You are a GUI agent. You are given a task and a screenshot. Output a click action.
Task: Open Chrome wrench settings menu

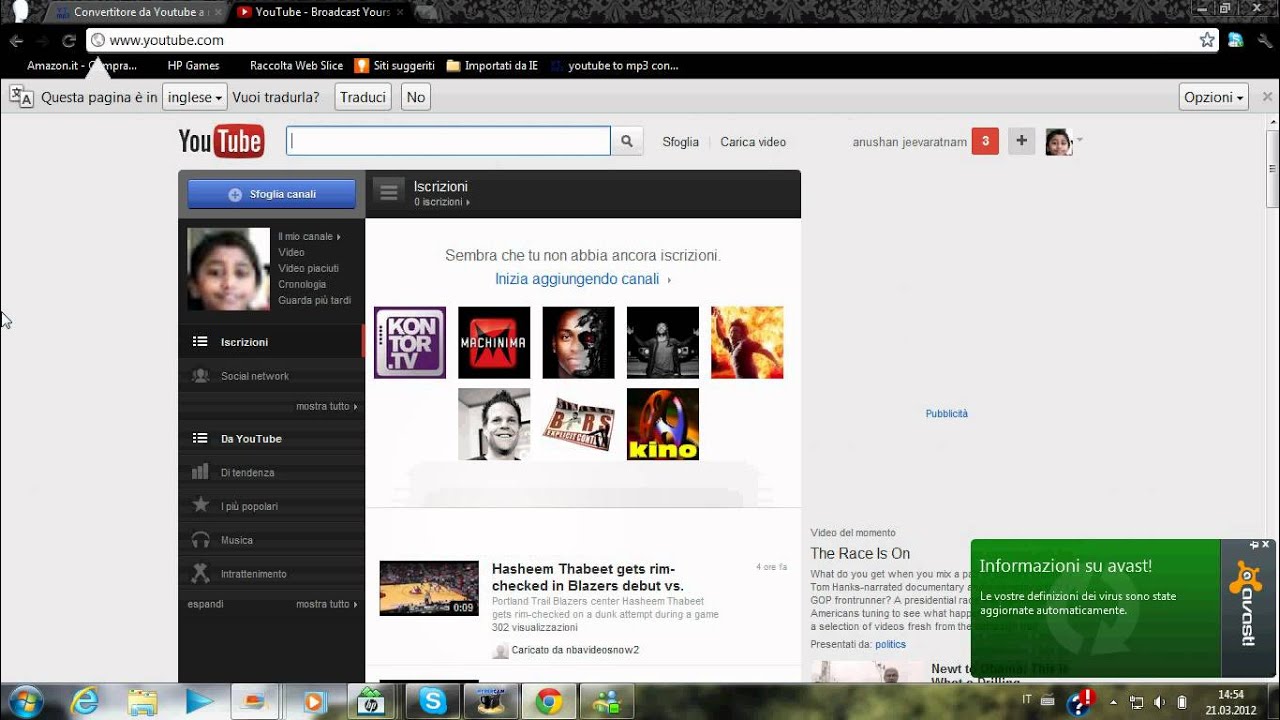pyautogui.click(x=1263, y=40)
